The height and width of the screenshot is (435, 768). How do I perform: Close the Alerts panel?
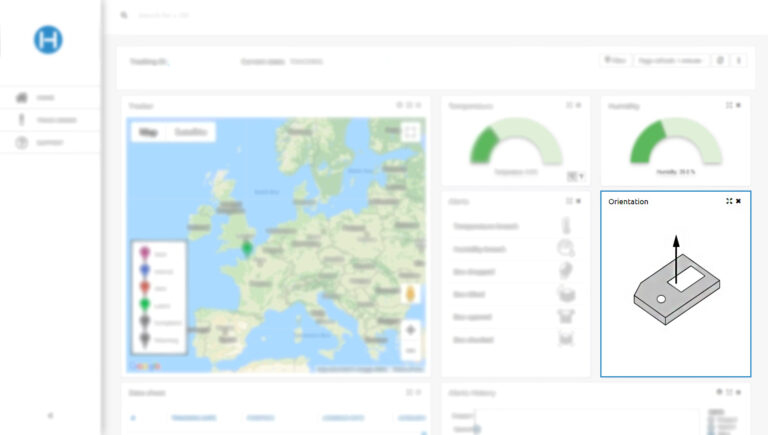point(578,201)
